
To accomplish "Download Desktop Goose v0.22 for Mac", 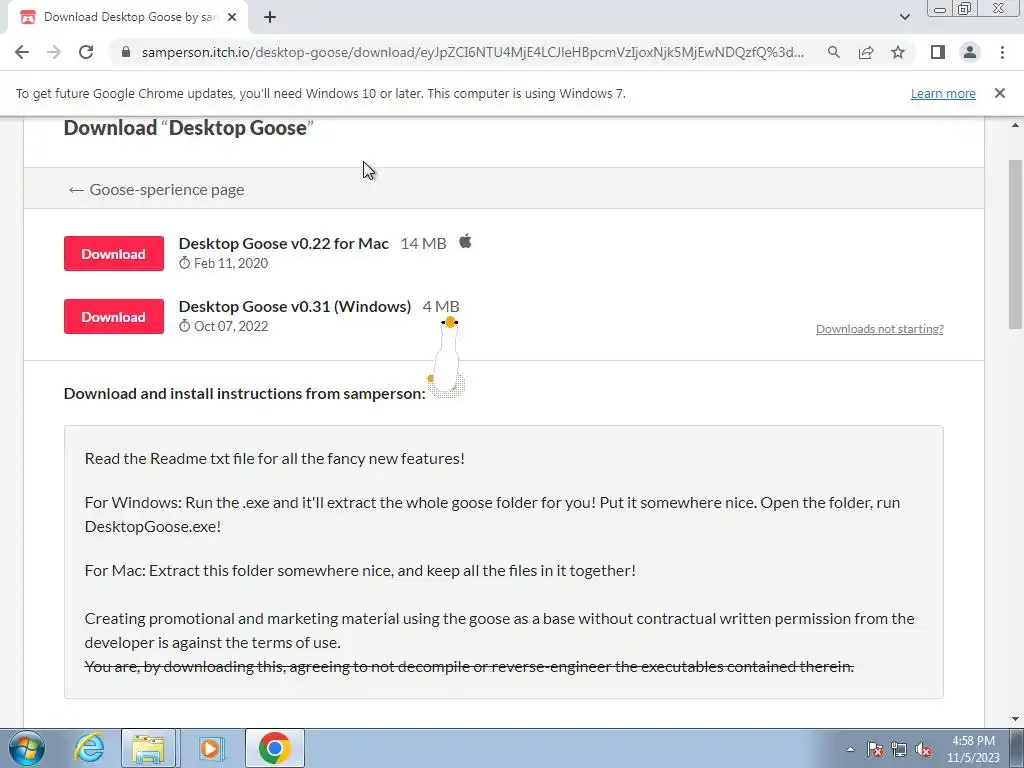I will coord(114,253).
